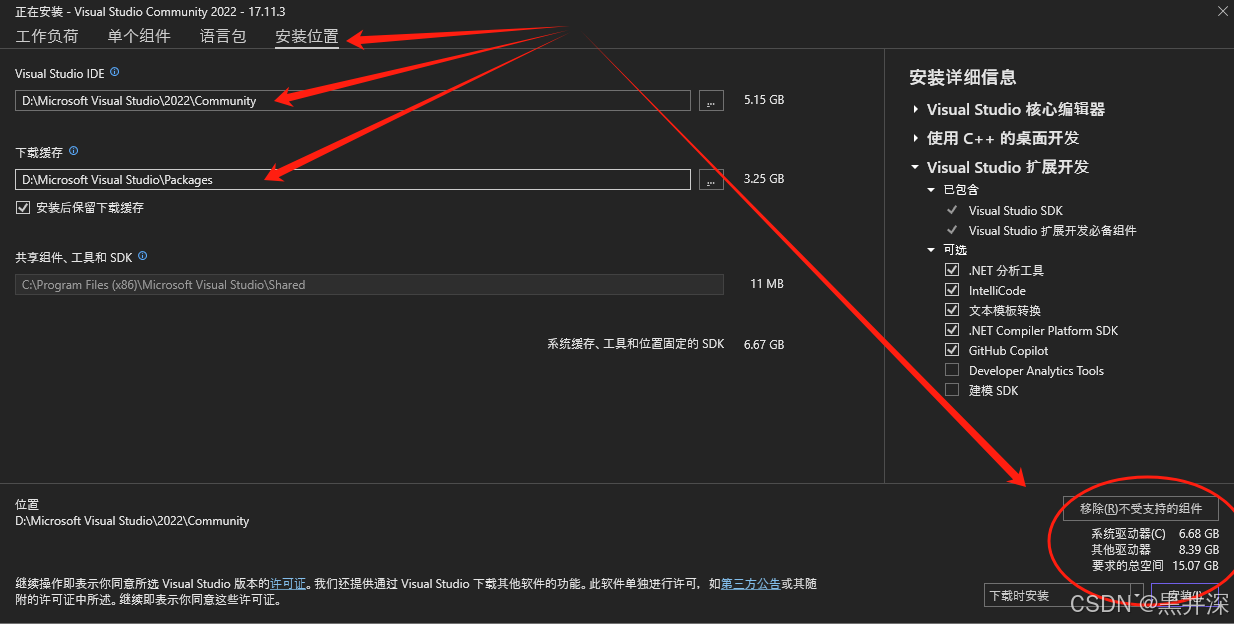
Task: Switch to the 工作负荷 tab
Action: pos(47,36)
